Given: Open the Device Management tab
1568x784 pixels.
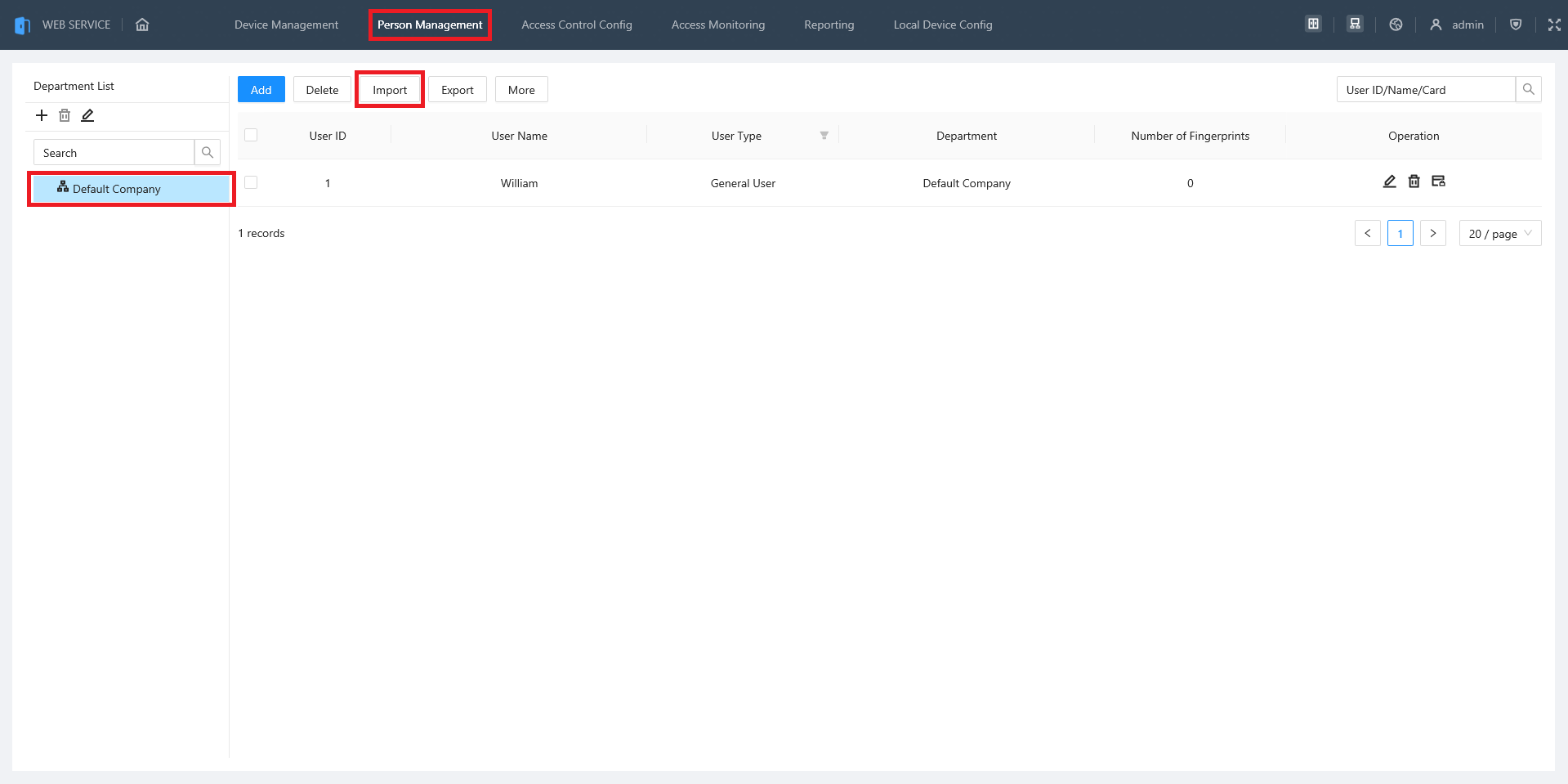Looking at the screenshot, I should pos(286,25).
